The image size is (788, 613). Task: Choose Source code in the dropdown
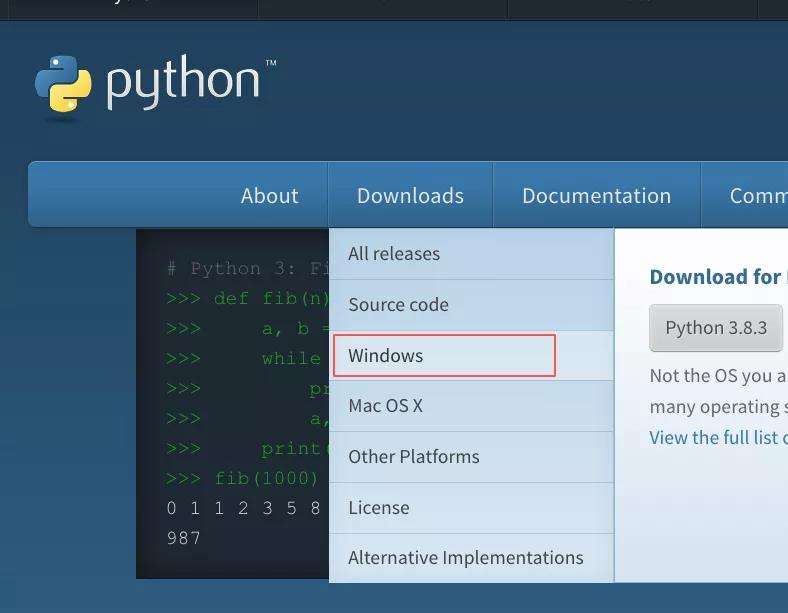coord(398,305)
